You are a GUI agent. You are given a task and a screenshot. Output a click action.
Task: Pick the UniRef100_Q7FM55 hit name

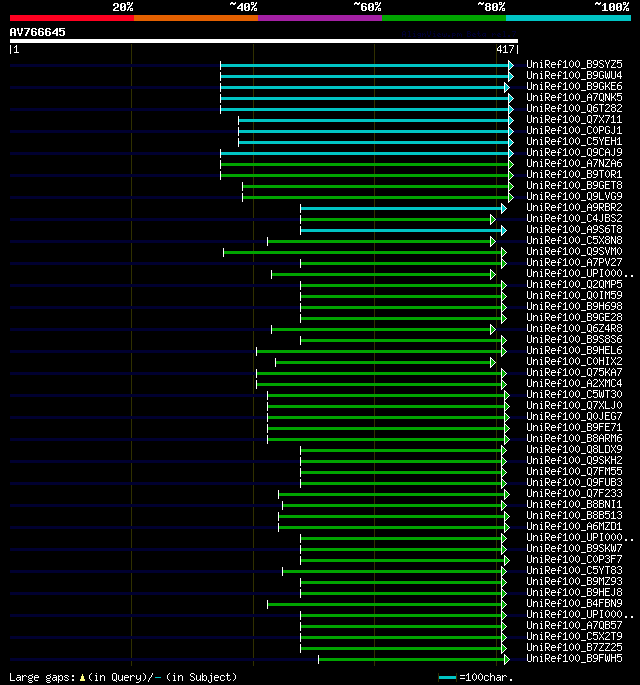[574, 471]
